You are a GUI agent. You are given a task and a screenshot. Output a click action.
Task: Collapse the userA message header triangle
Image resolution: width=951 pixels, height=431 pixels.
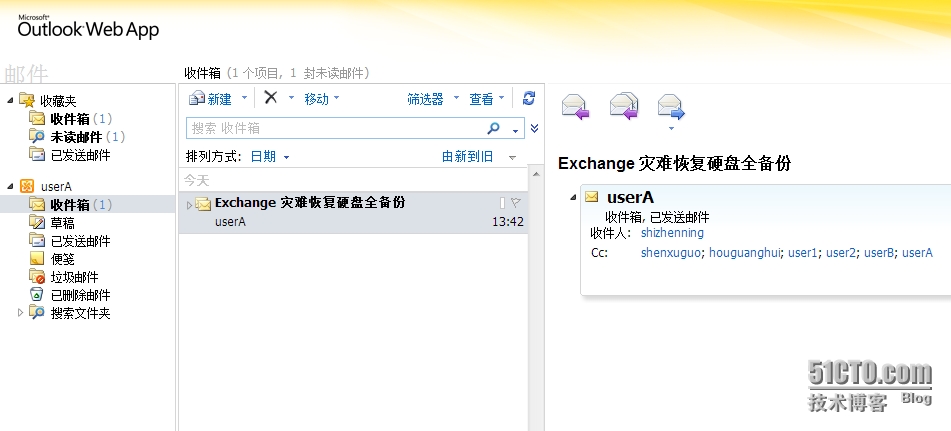click(x=573, y=197)
